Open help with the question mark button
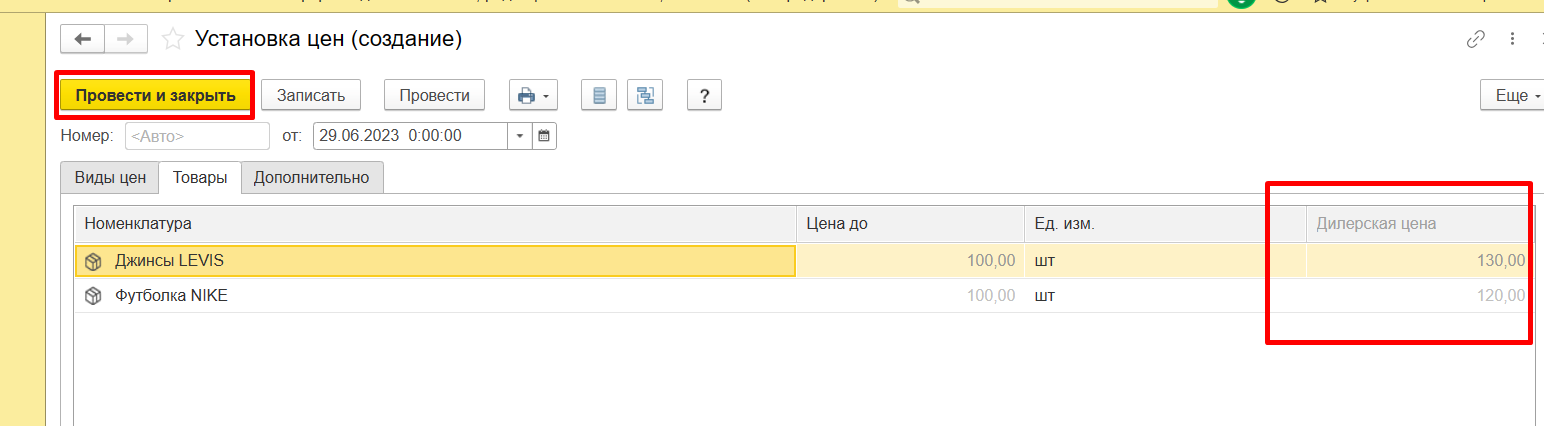This screenshot has width=1544, height=426. [704, 96]
